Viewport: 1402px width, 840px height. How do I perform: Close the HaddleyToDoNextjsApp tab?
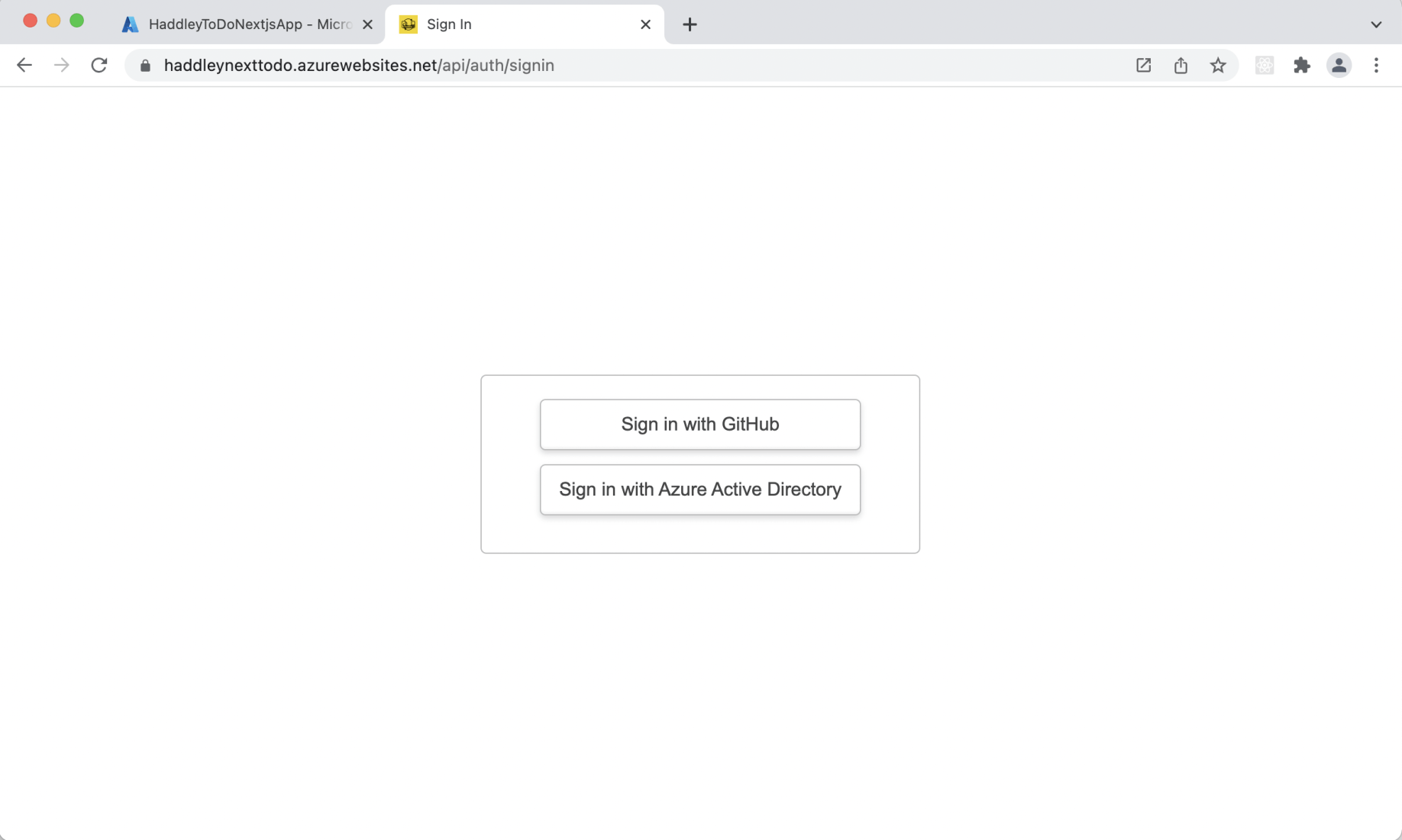pos(368,24)
